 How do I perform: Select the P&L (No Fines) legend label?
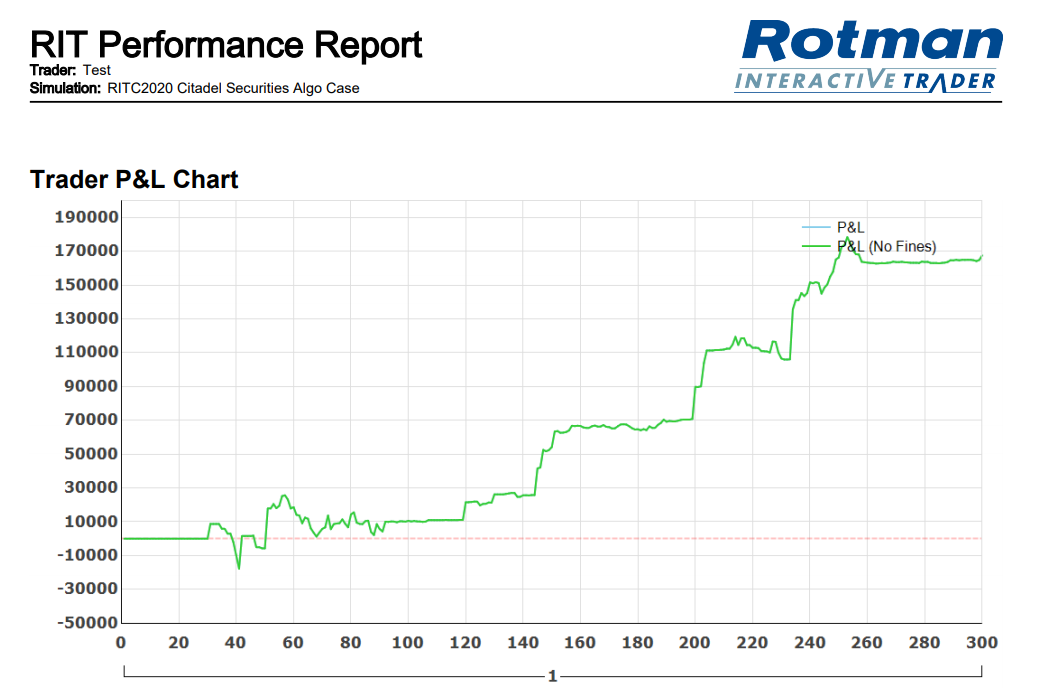[x=886, y=246]
